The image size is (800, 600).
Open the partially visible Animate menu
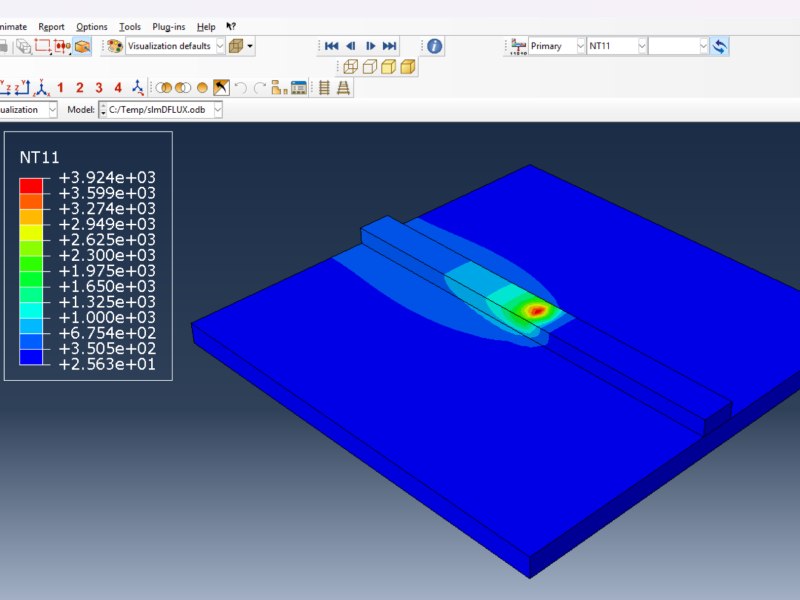coord(13,27)
